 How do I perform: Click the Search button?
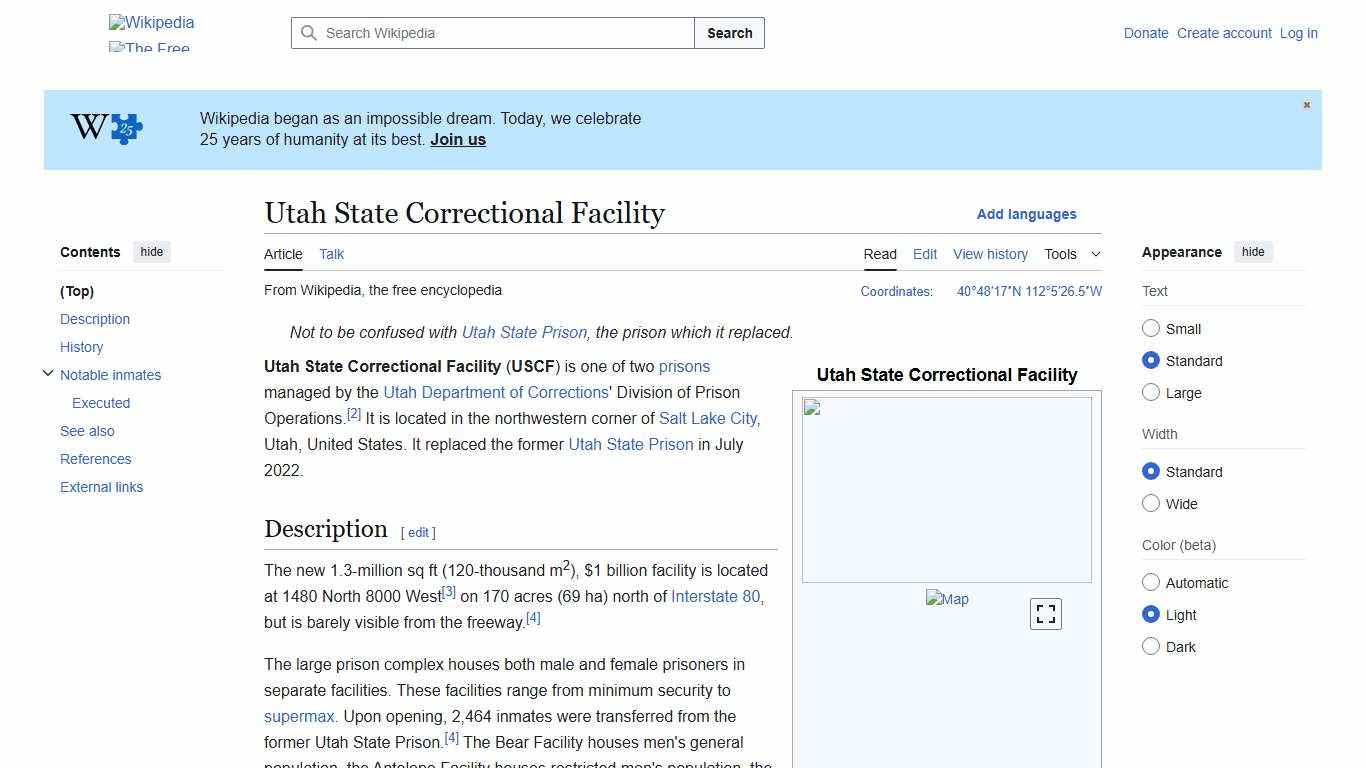[x=729, y=33]
